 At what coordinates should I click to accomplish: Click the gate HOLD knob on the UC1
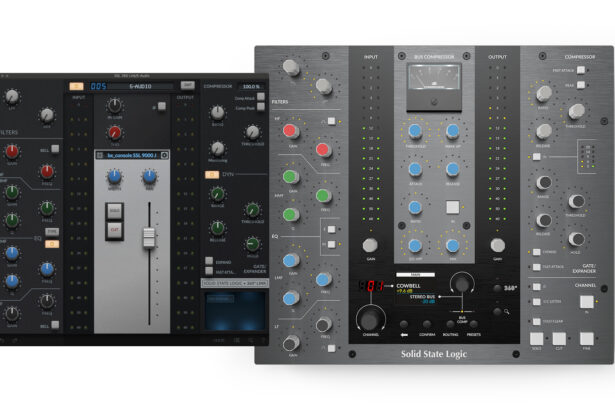(x=576, y=238)
